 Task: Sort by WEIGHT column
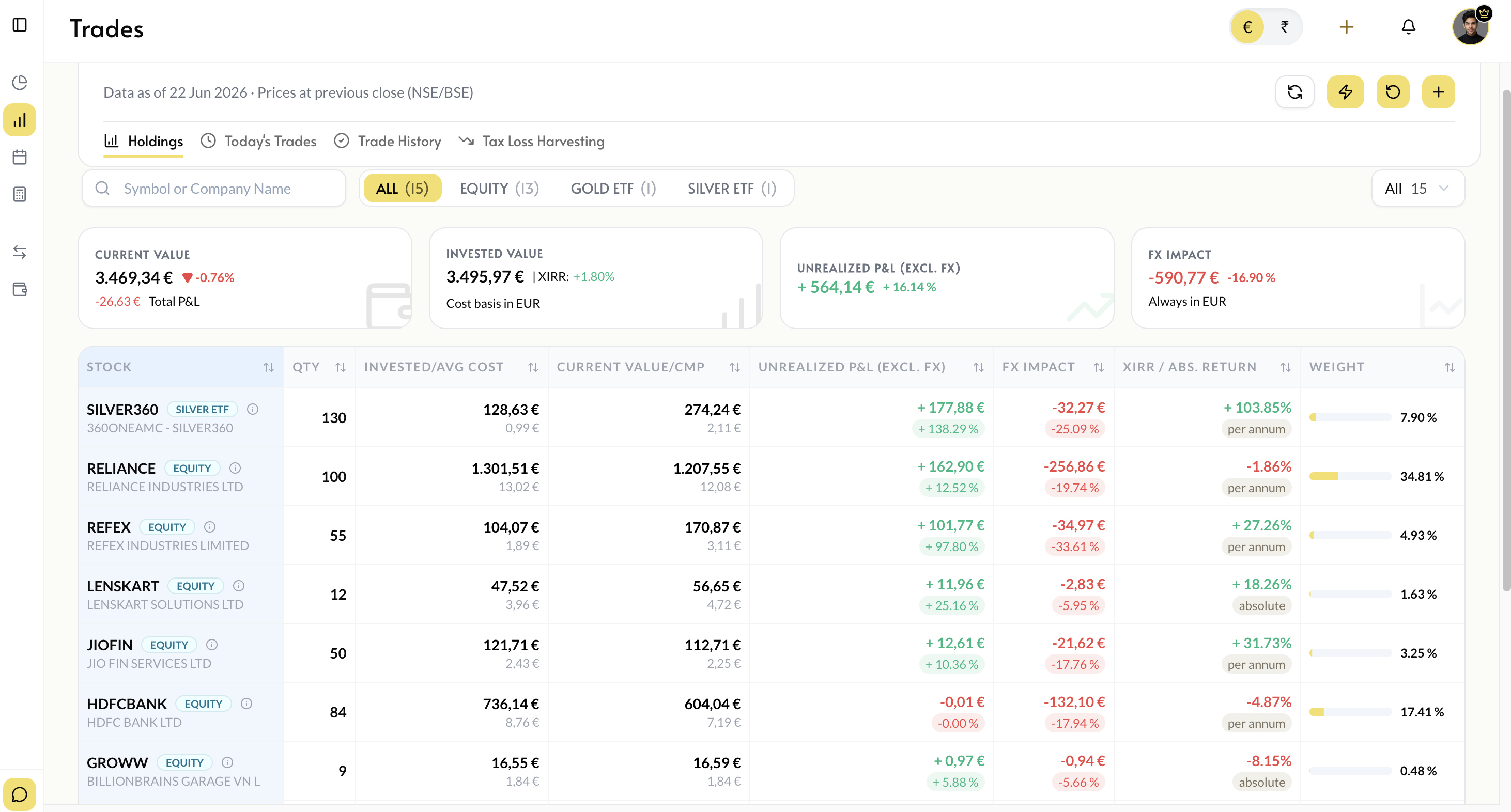tap(1450, 367)
